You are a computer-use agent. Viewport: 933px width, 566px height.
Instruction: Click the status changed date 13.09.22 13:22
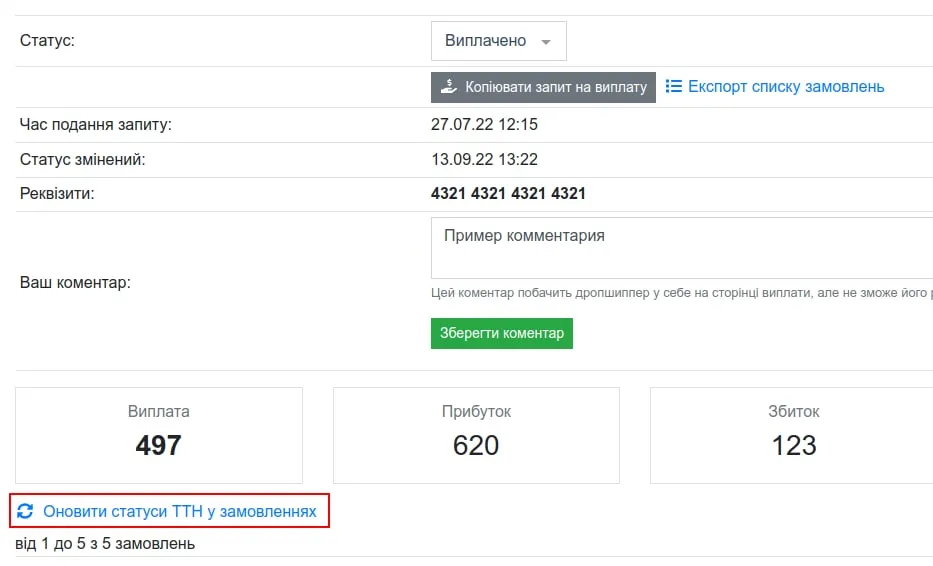point(484,160)
